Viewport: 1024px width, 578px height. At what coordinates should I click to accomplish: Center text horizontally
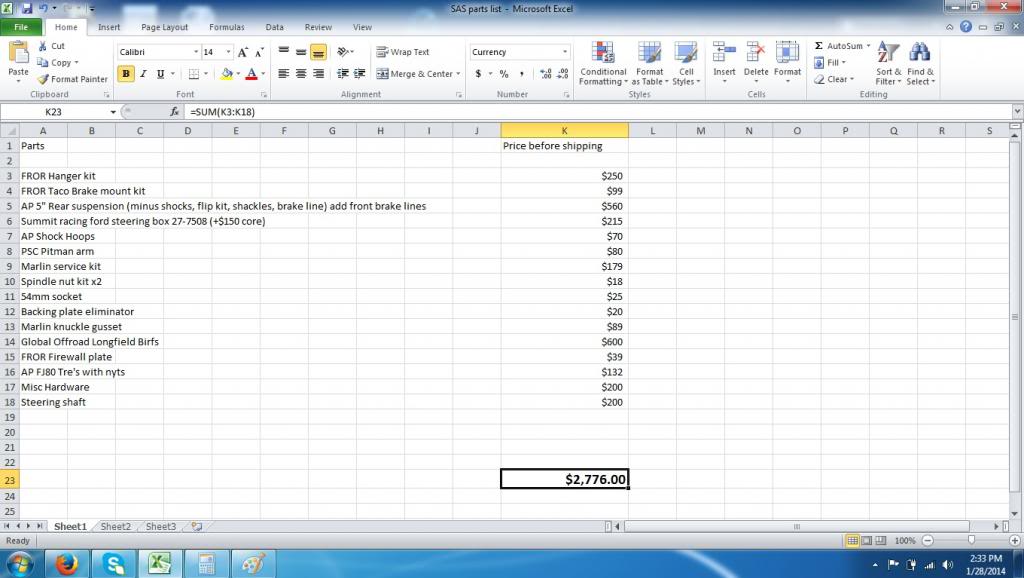tap(300, 74)
